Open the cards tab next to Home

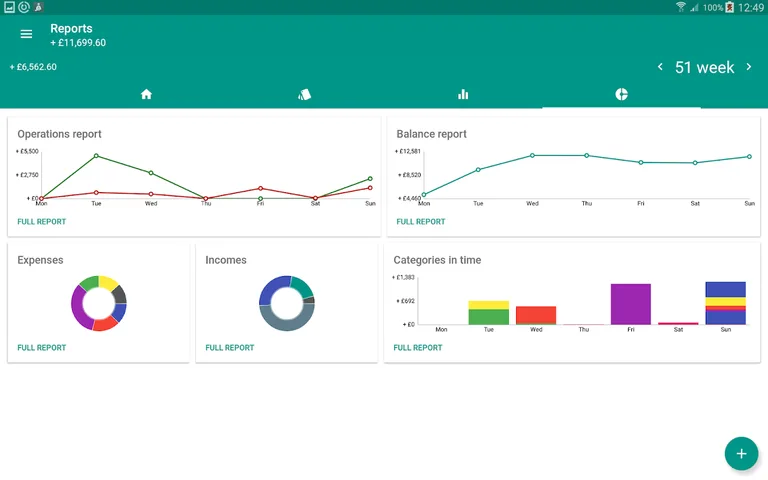point(305,94)
